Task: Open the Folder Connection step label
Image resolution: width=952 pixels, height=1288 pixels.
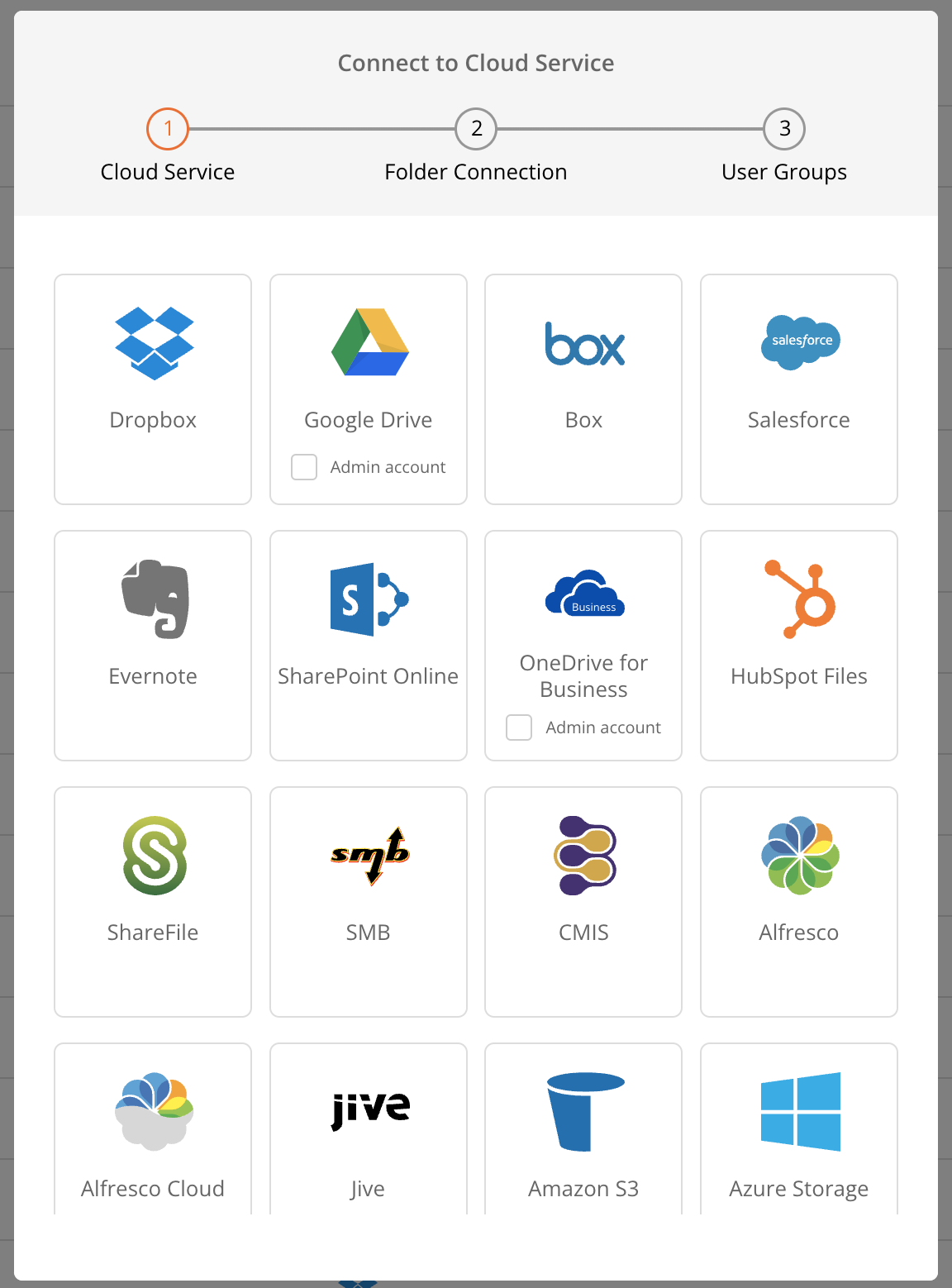Action: coord(476,172)
